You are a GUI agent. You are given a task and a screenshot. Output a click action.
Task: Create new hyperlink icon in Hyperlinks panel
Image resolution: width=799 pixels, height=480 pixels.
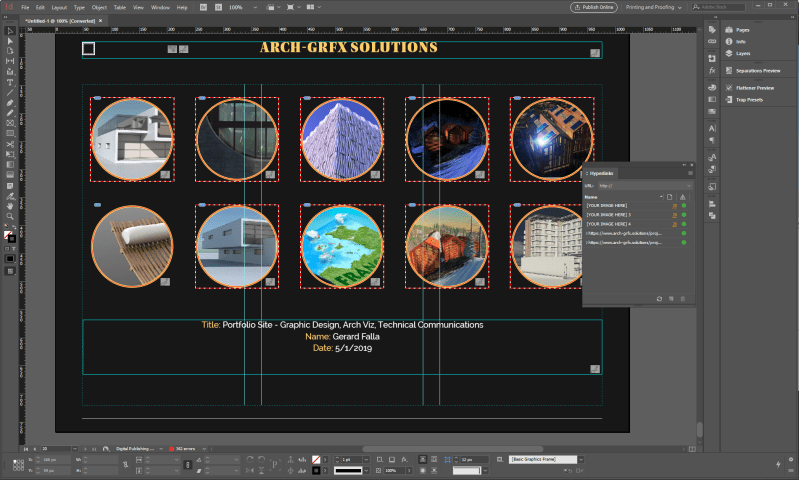(671, 299)
